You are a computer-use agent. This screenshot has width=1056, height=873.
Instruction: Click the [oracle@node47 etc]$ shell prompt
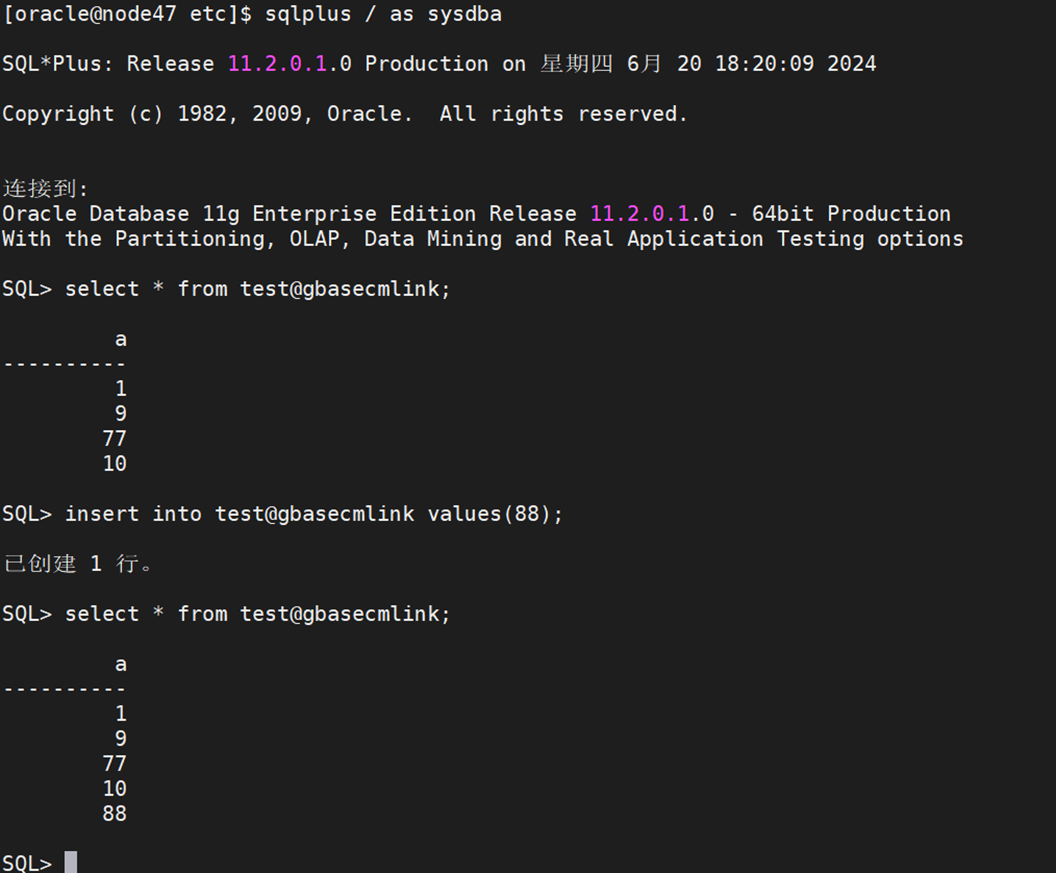click(x=127, y=14)
